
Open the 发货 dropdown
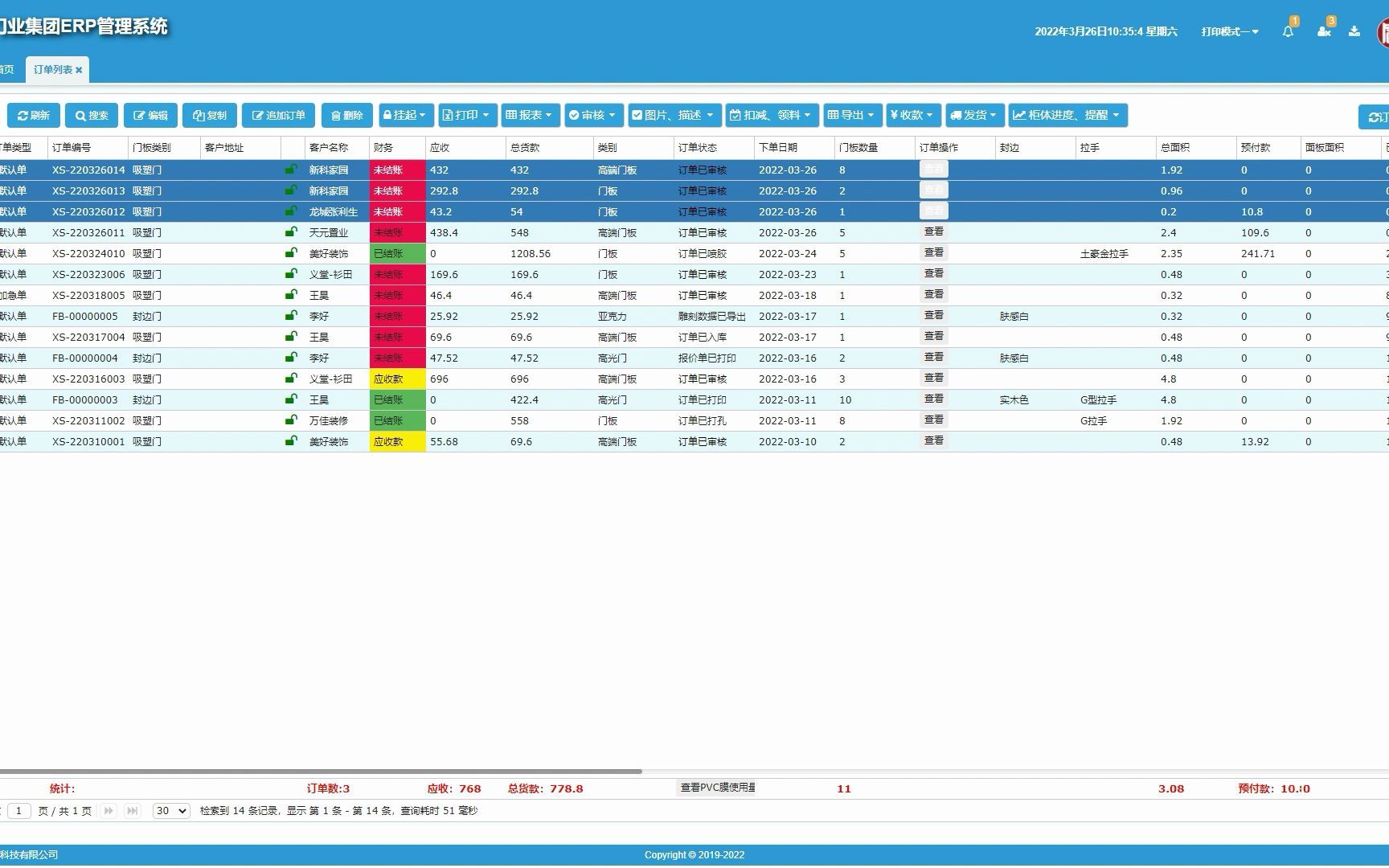point(975,115)
